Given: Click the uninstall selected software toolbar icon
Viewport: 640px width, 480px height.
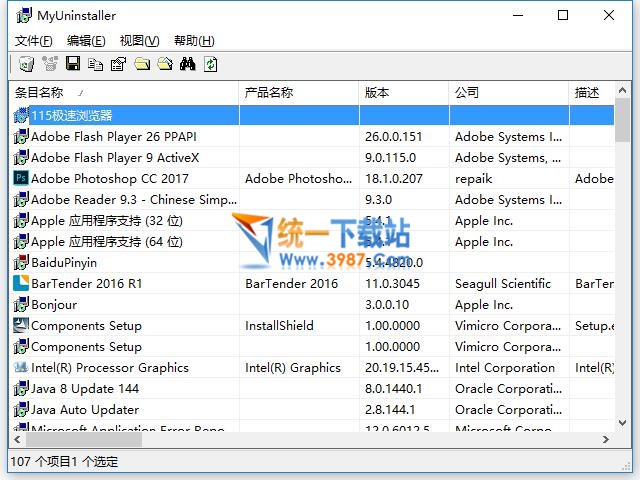Looking at the screenshot, I should [x=27, y=64].
